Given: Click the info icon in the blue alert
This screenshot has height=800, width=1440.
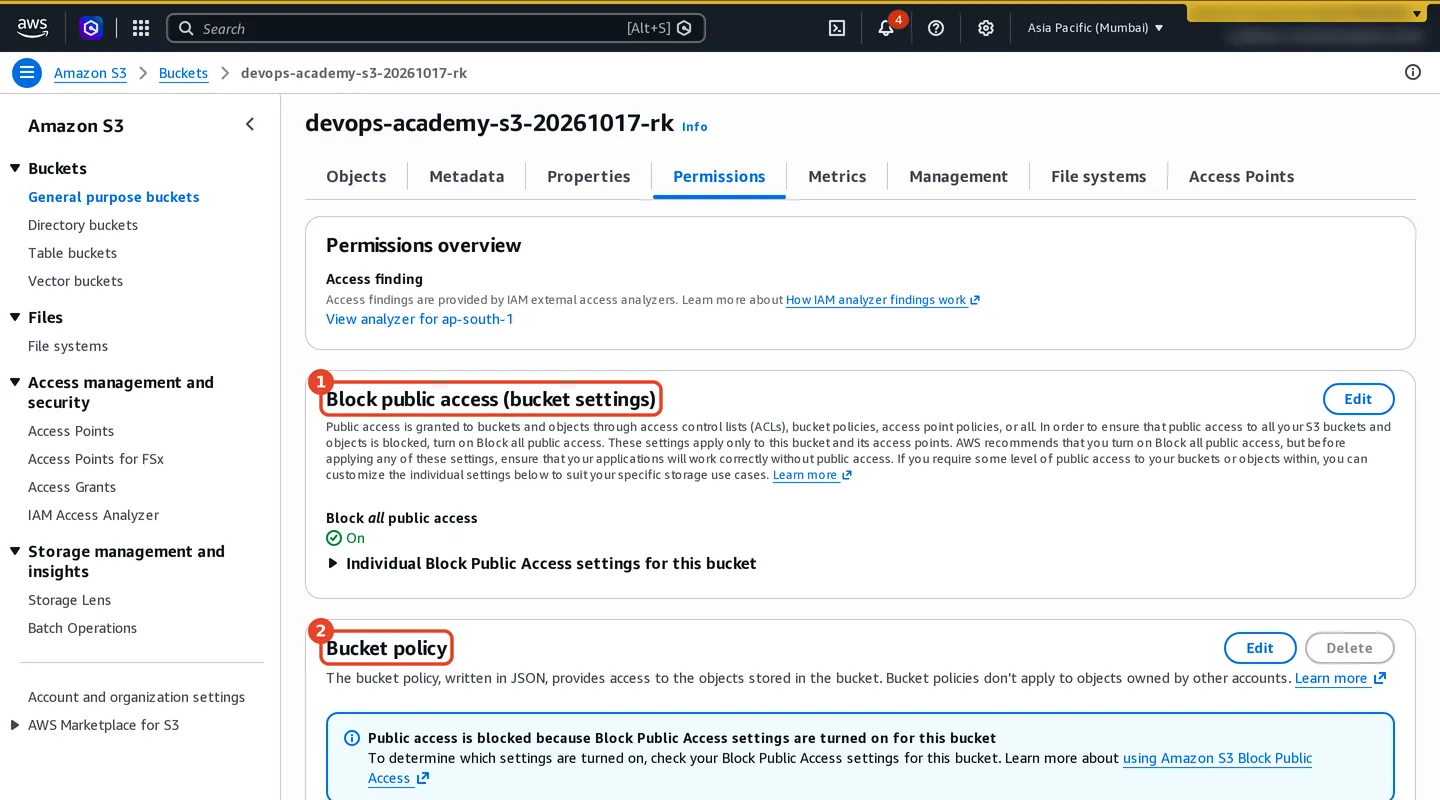Looking at the screenshot, I should (x=352, y=738).
